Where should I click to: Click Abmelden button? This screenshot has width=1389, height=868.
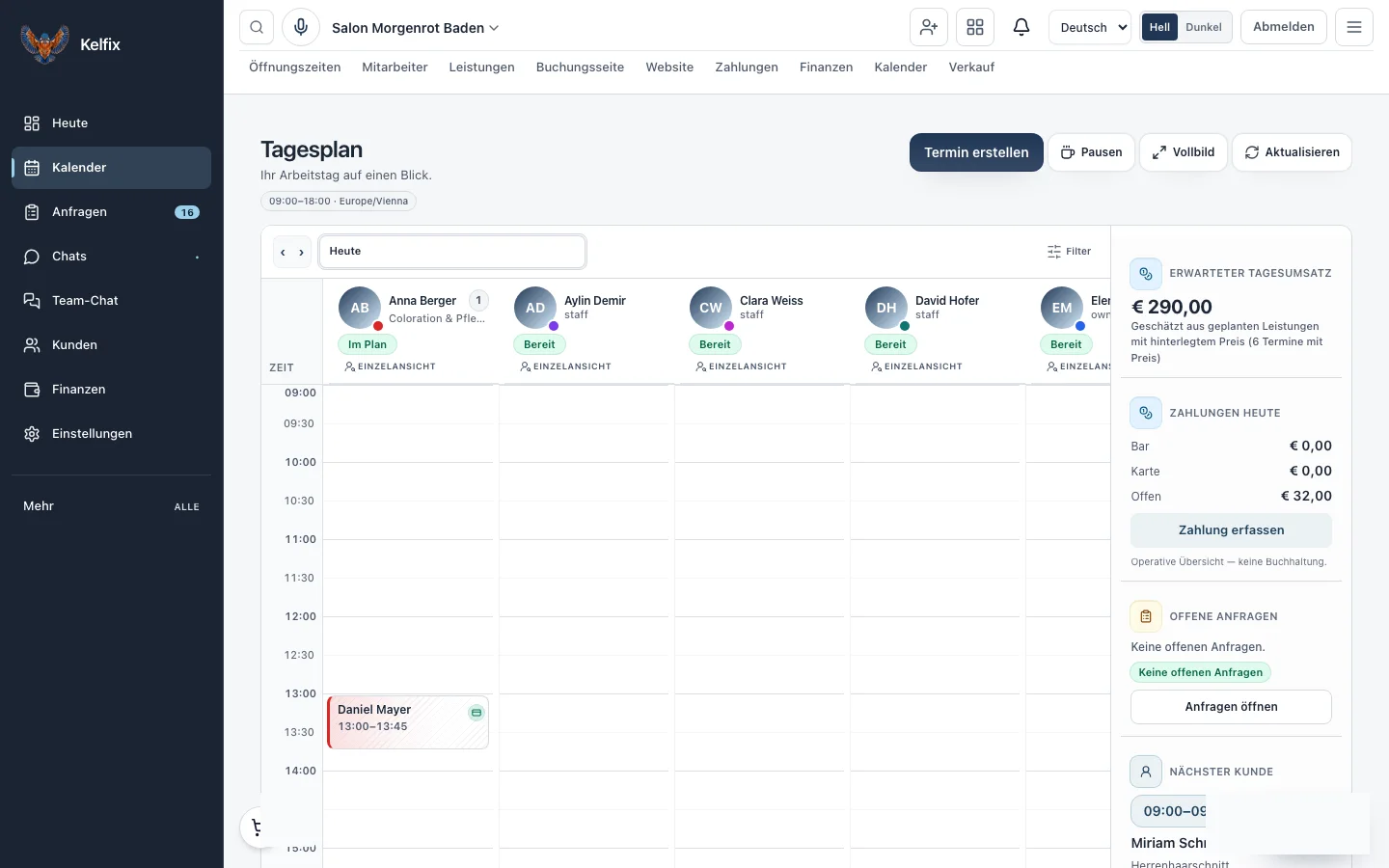click(x=1283, y=27)
